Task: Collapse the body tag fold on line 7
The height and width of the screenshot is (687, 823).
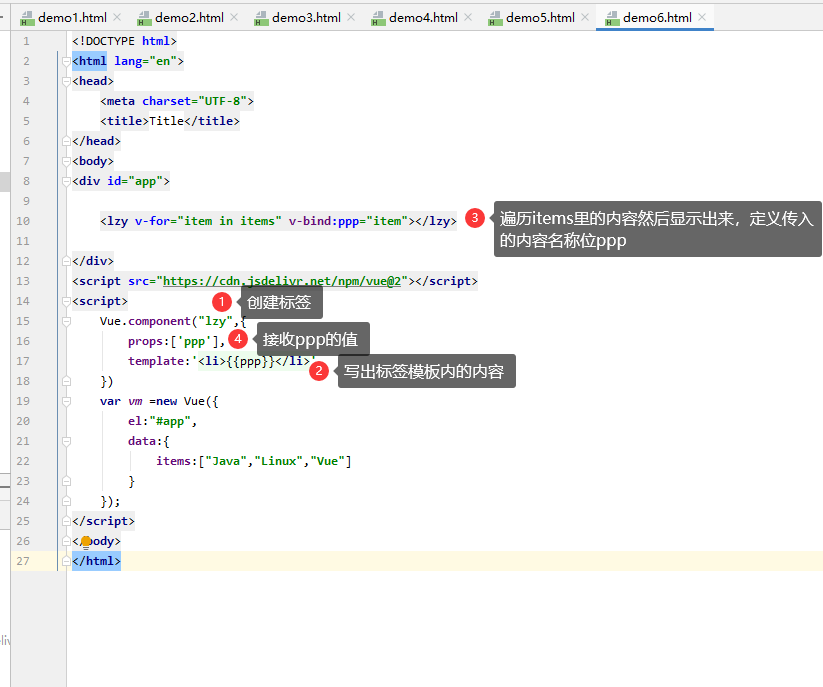Action: 66,161
